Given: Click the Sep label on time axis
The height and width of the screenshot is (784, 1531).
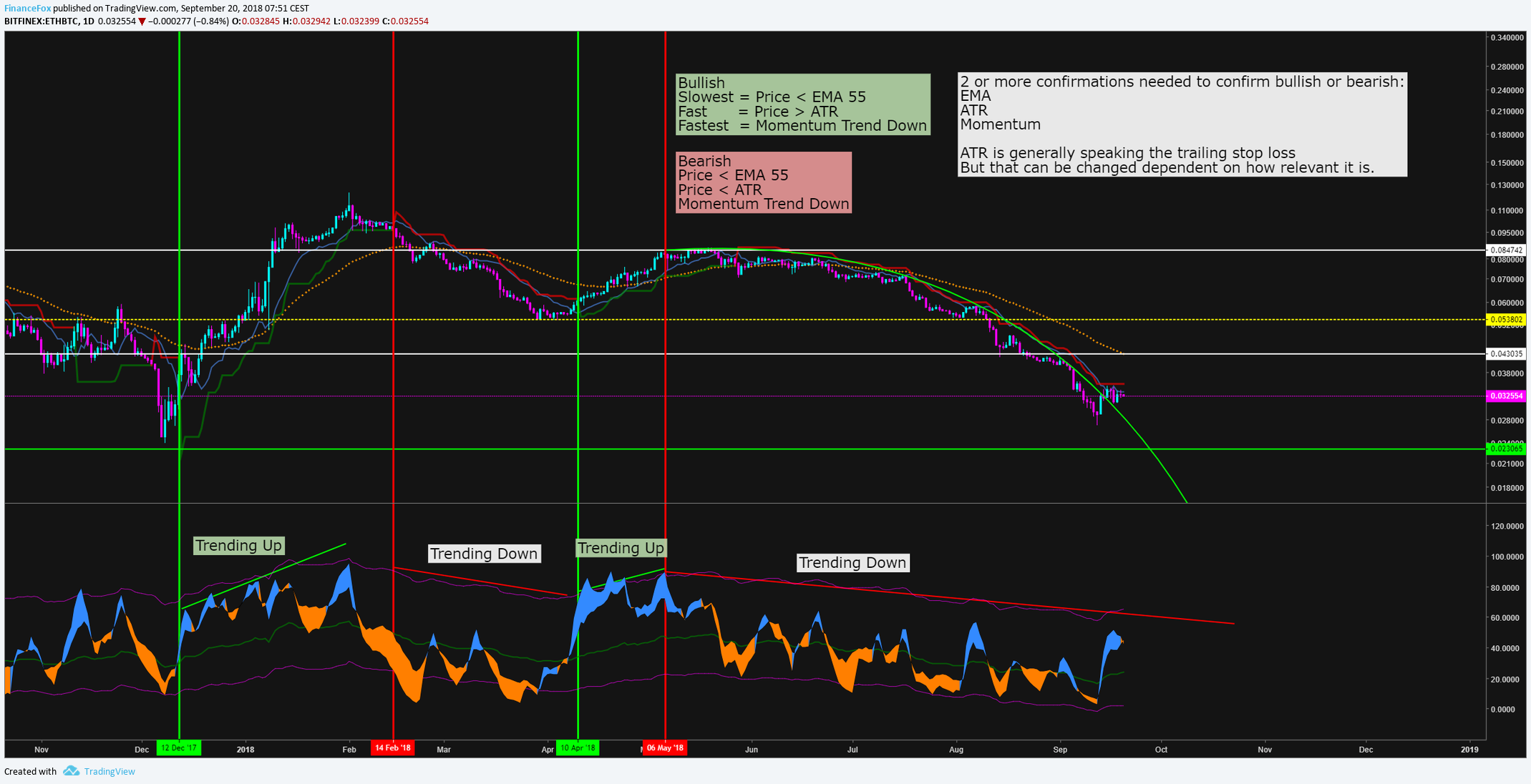Looking at the screenshot, I should click(1060, 750).
